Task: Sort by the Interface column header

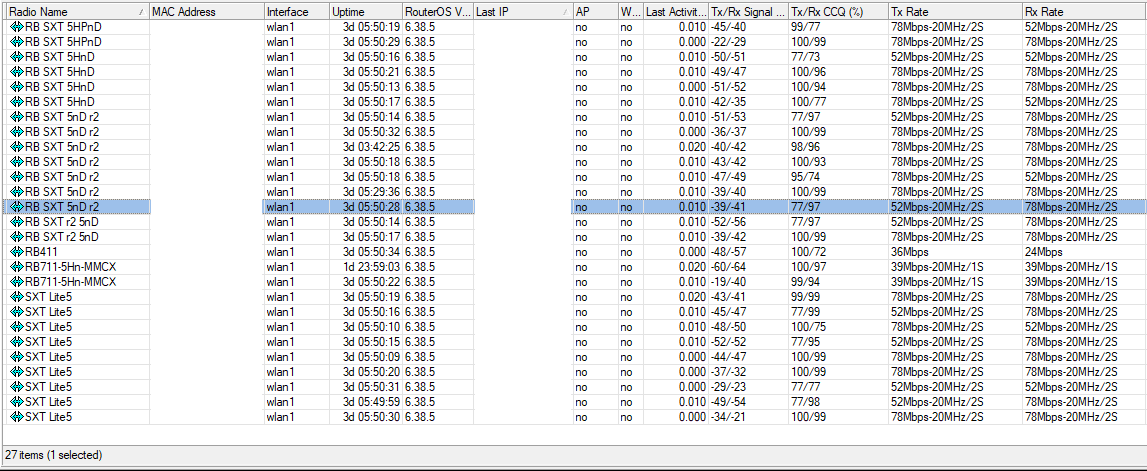Action: tap(296, 12)
